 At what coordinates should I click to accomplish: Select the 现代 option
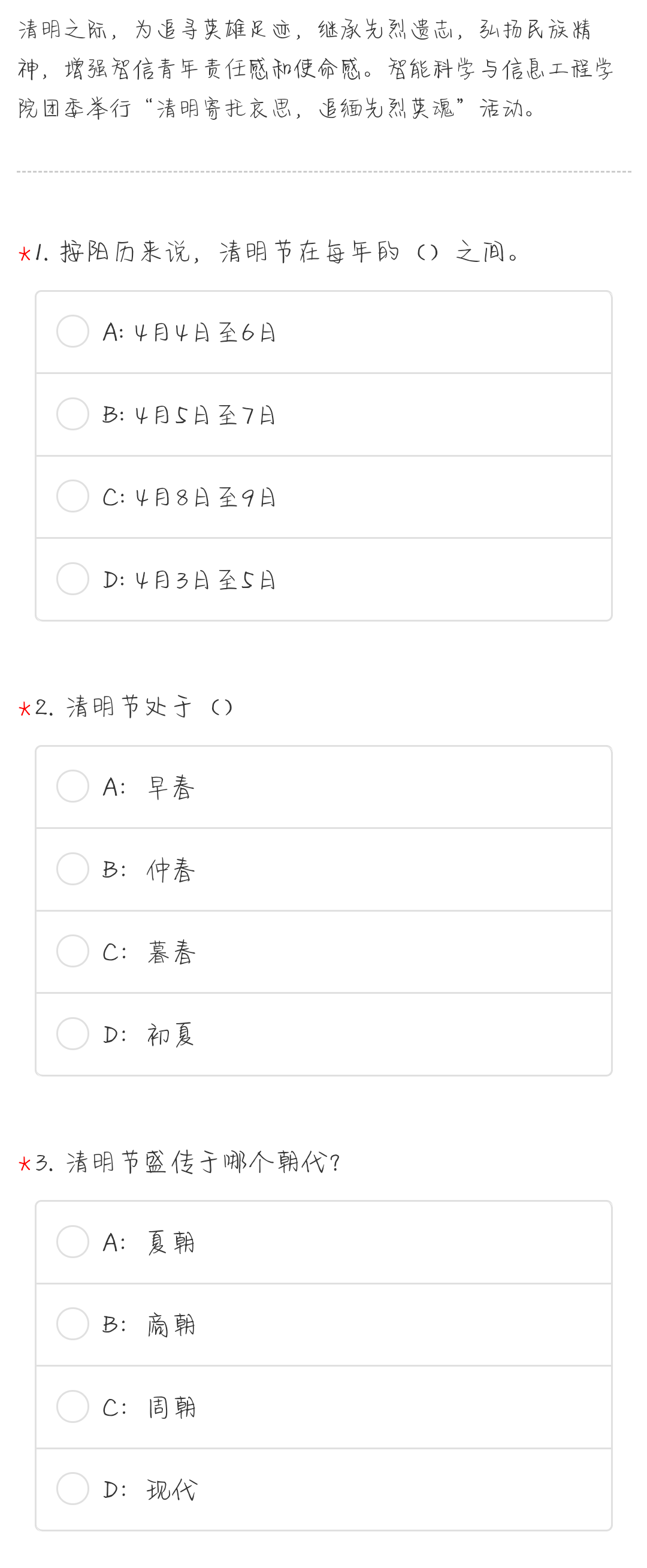coord(73,1489)
